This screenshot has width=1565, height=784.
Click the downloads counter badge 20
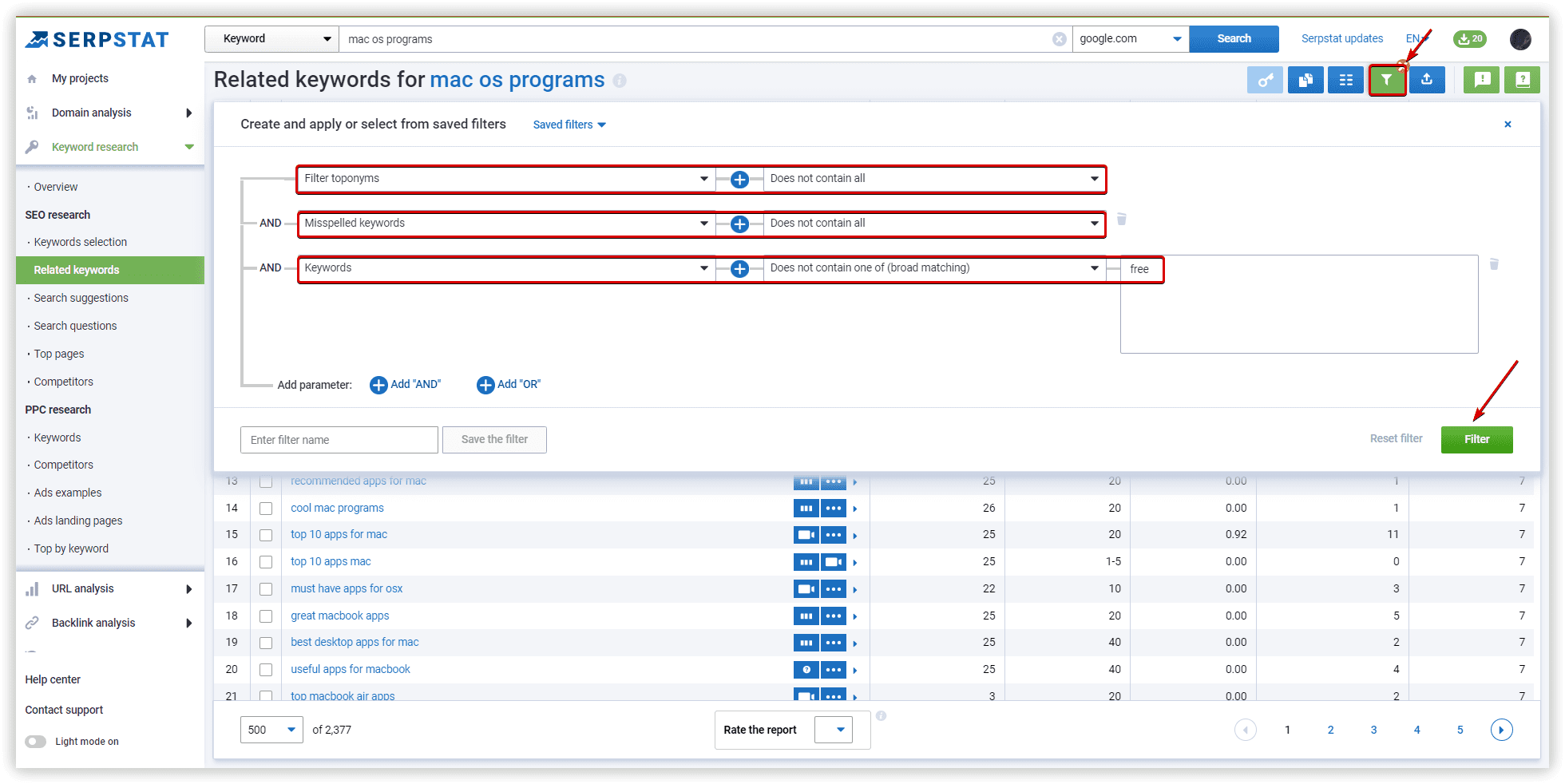[x=1470, y=38]
